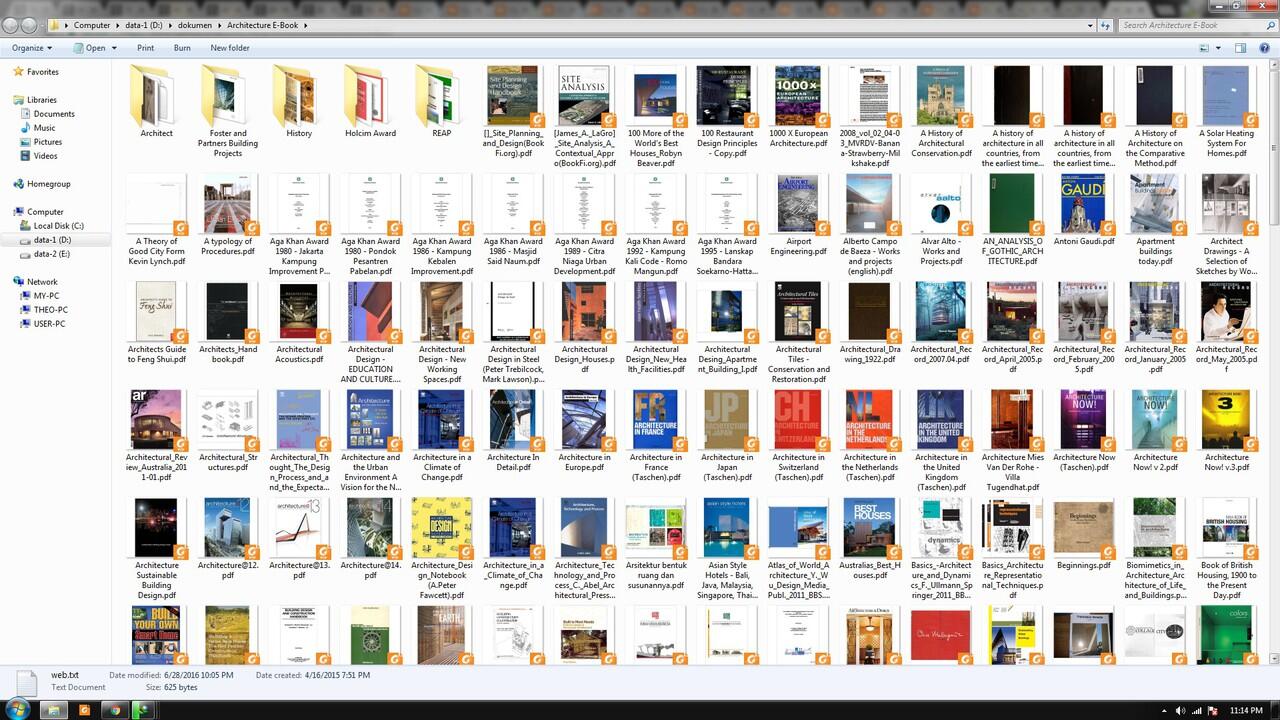
Task: Open the Holcim Award folder
Action: (x=370, y=100)
